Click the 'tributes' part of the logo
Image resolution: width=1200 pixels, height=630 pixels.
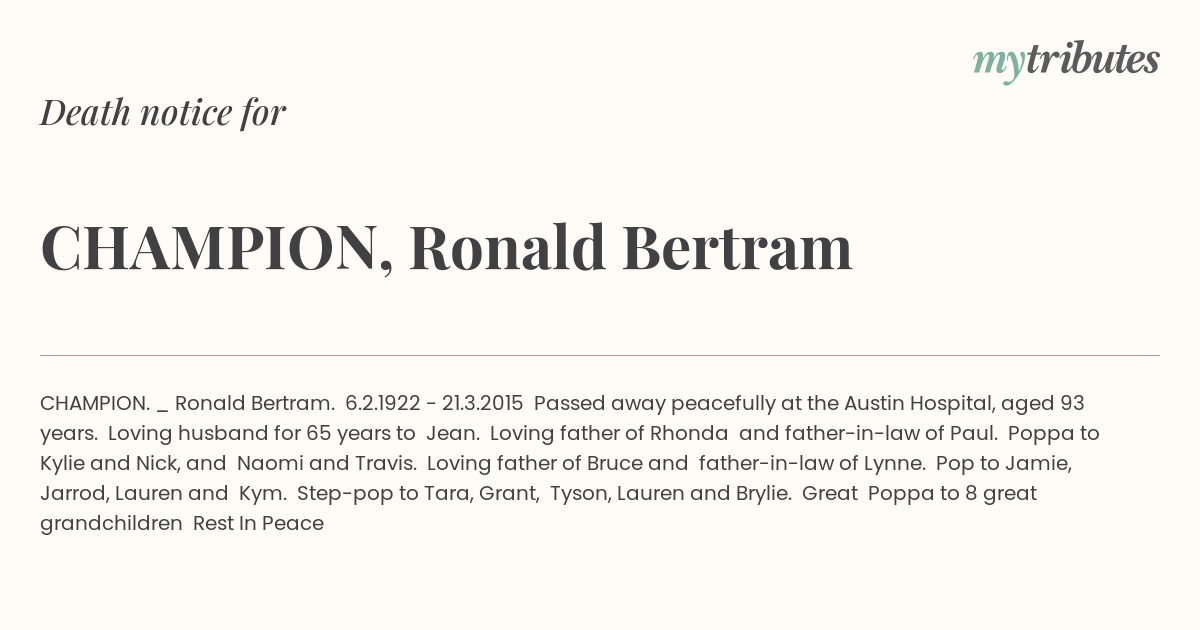pyautogui.click(x=1092, y=60)
